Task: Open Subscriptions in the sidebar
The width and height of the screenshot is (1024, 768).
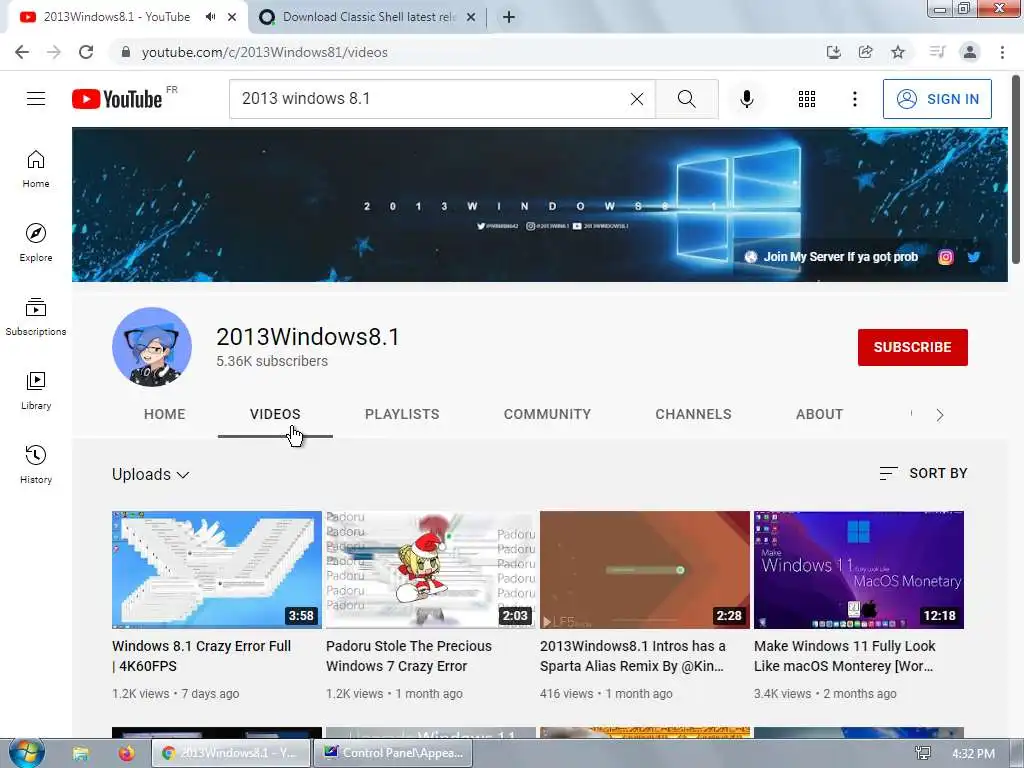Action: (x=36, y=317)
